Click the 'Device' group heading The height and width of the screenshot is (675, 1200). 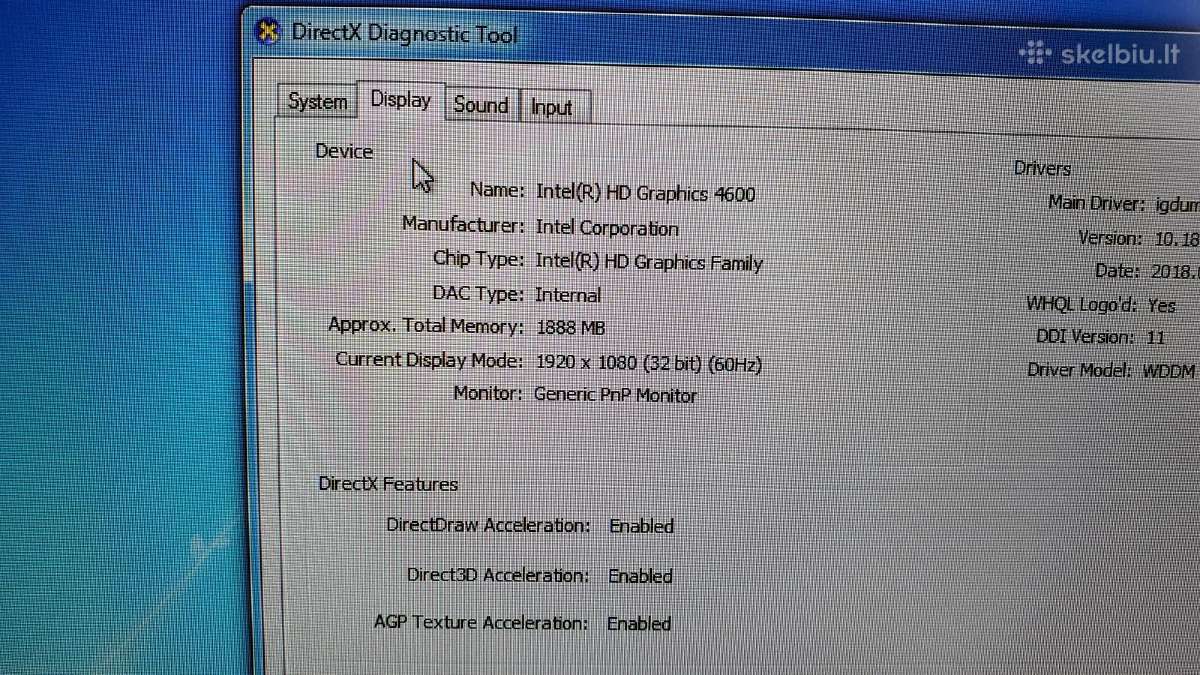344,152
